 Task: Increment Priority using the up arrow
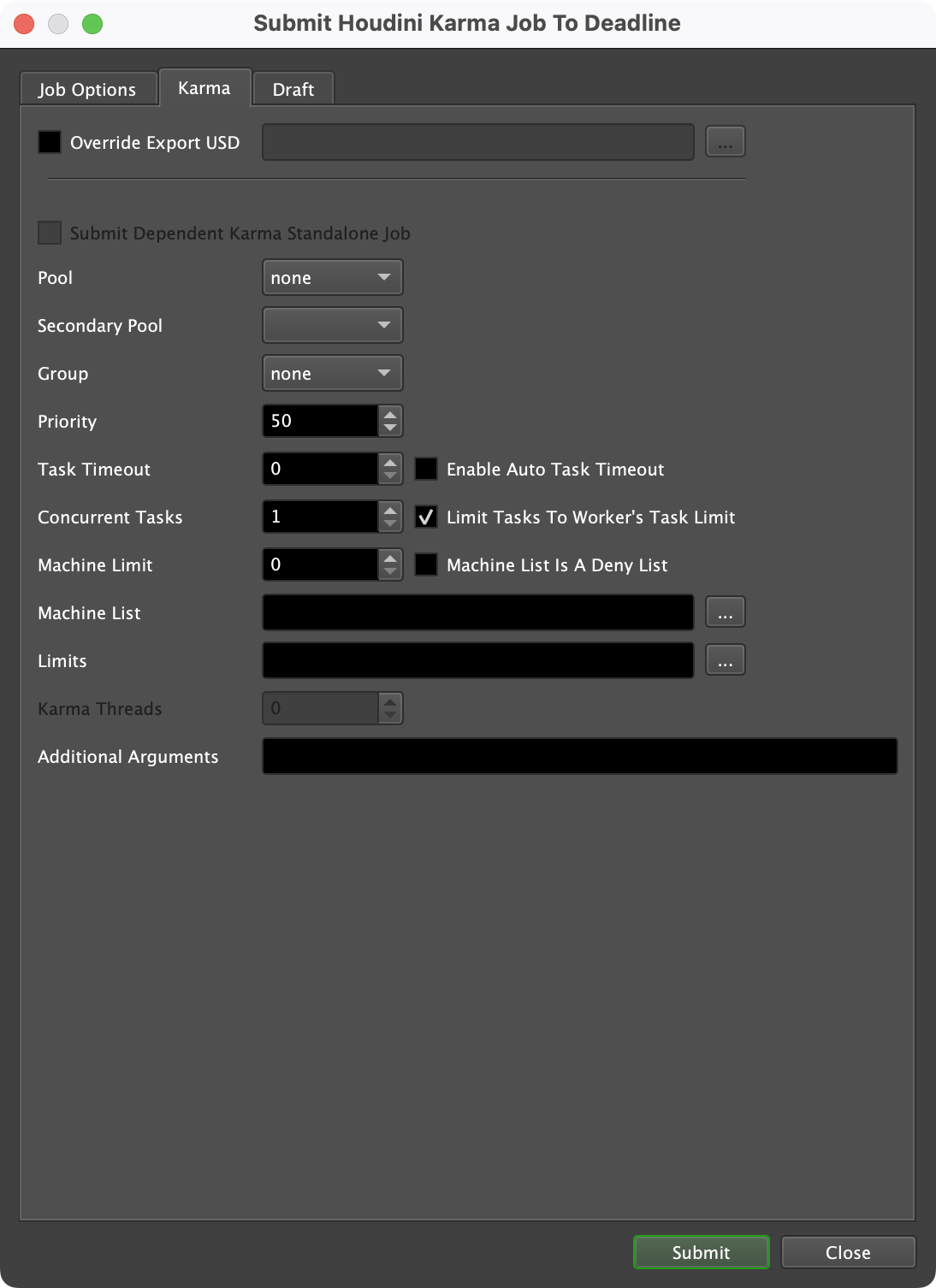coord(389,415)
